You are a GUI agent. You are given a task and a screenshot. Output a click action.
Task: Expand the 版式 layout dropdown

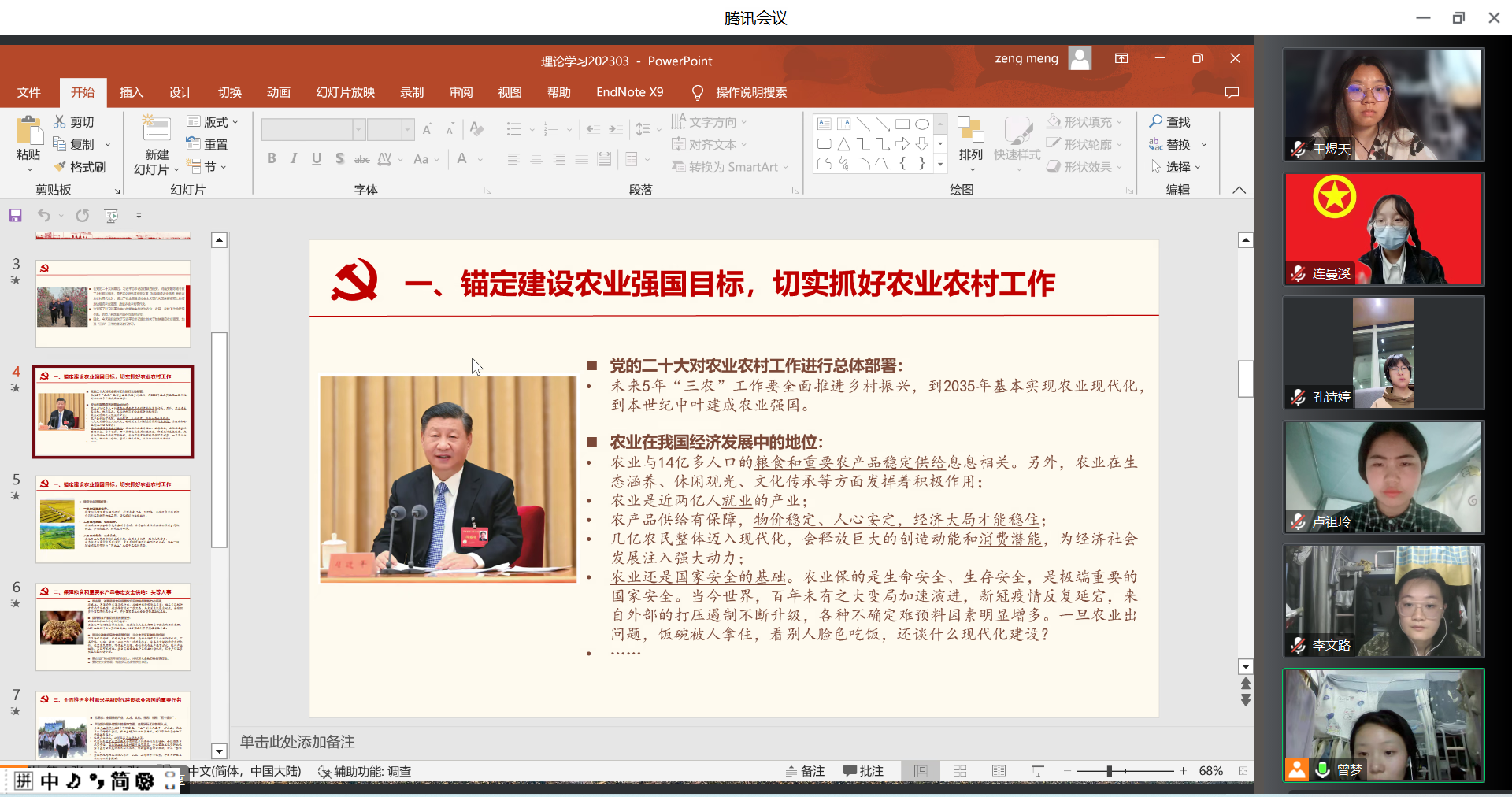[213, 122]
